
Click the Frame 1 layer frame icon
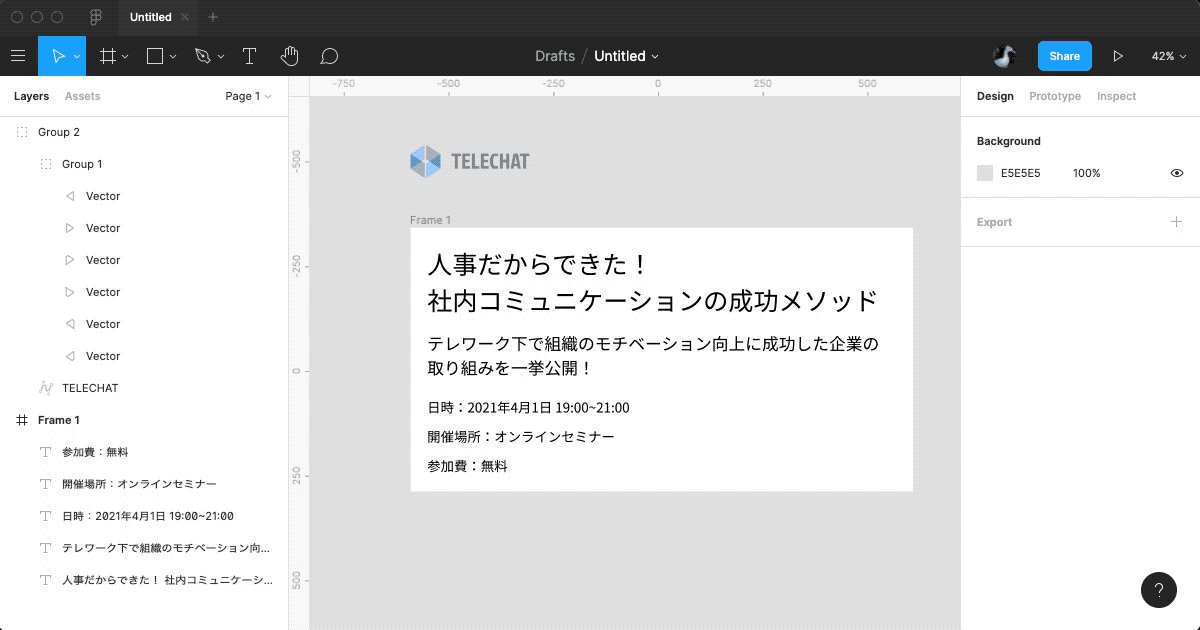pyautogui.click(x=22, y=420)
